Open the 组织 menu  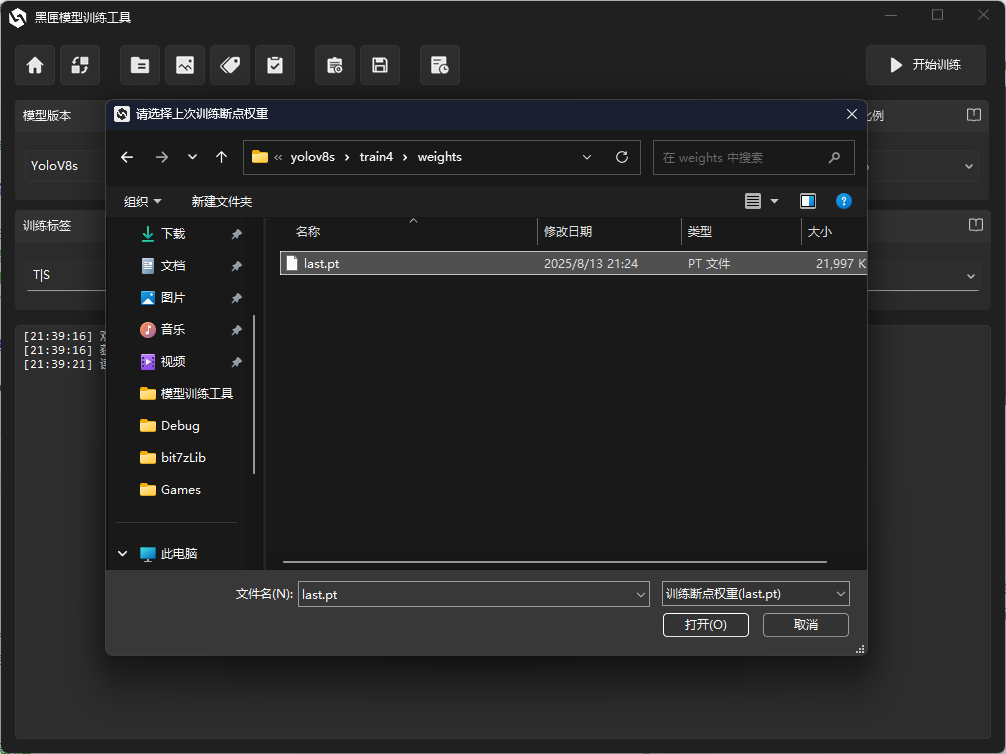[x=142, y=202]
